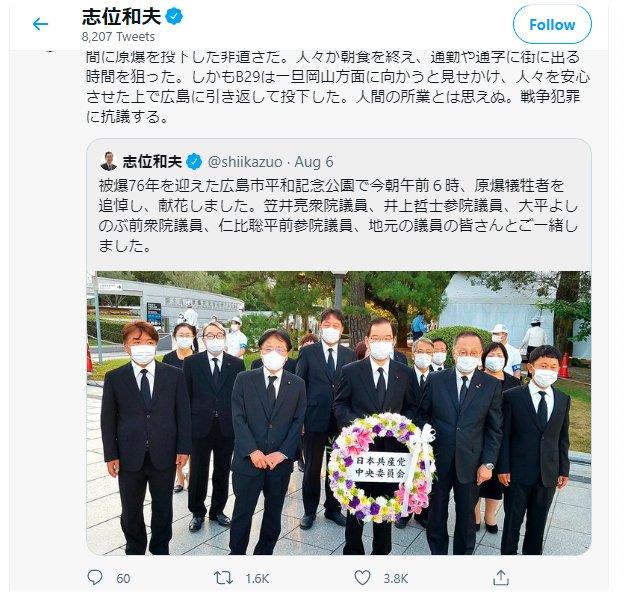Enlarge the group photo with the wreath
Screen dimensions: 630x596
tap(339, 413)
